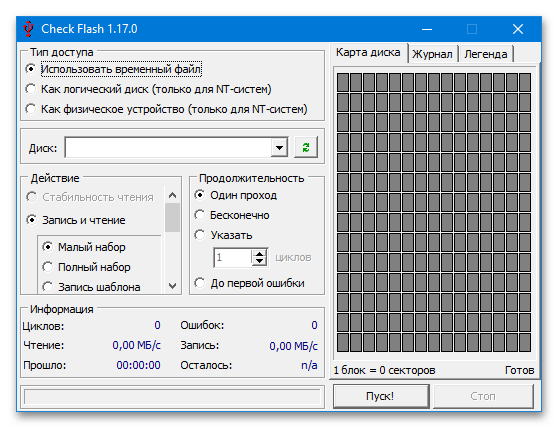Click the 'Готов' status text
Screen dimensions: 558x428
(520, 370)
